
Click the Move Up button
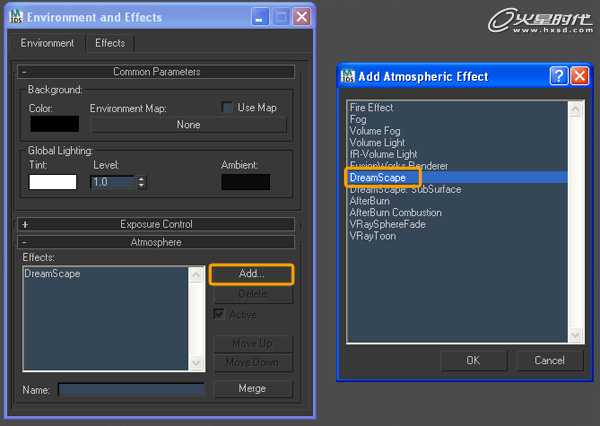point(253,343)
